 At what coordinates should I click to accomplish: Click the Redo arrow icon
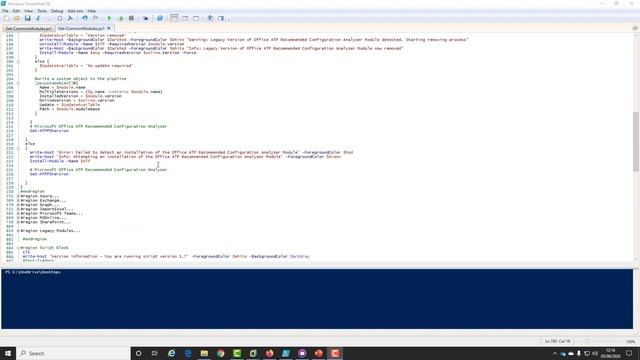96,18
